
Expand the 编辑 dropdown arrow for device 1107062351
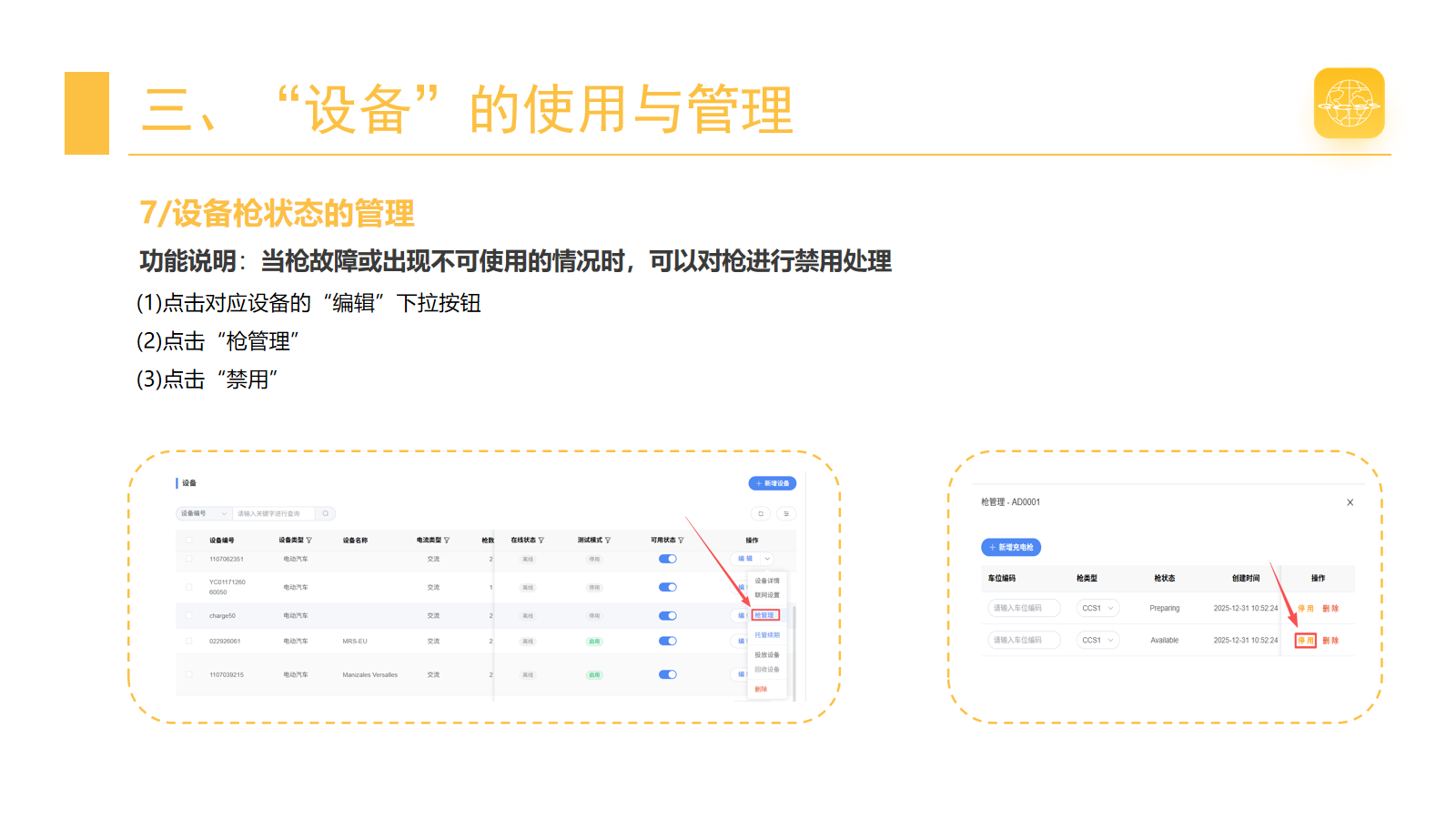pos(767,559)
